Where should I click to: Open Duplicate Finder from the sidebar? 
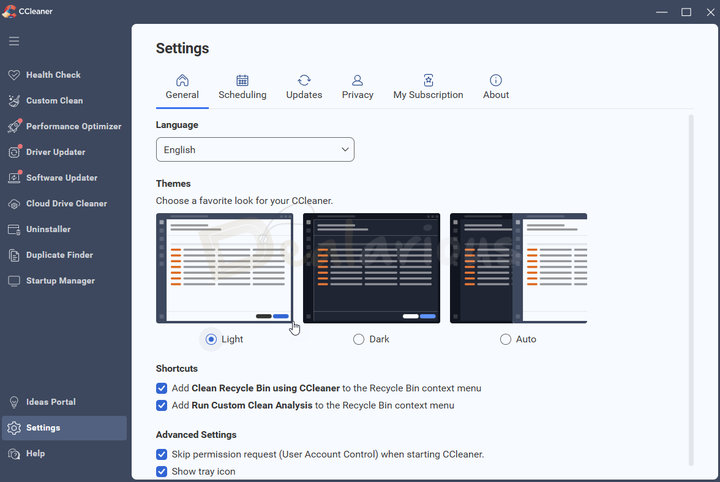tap(64, 255)
